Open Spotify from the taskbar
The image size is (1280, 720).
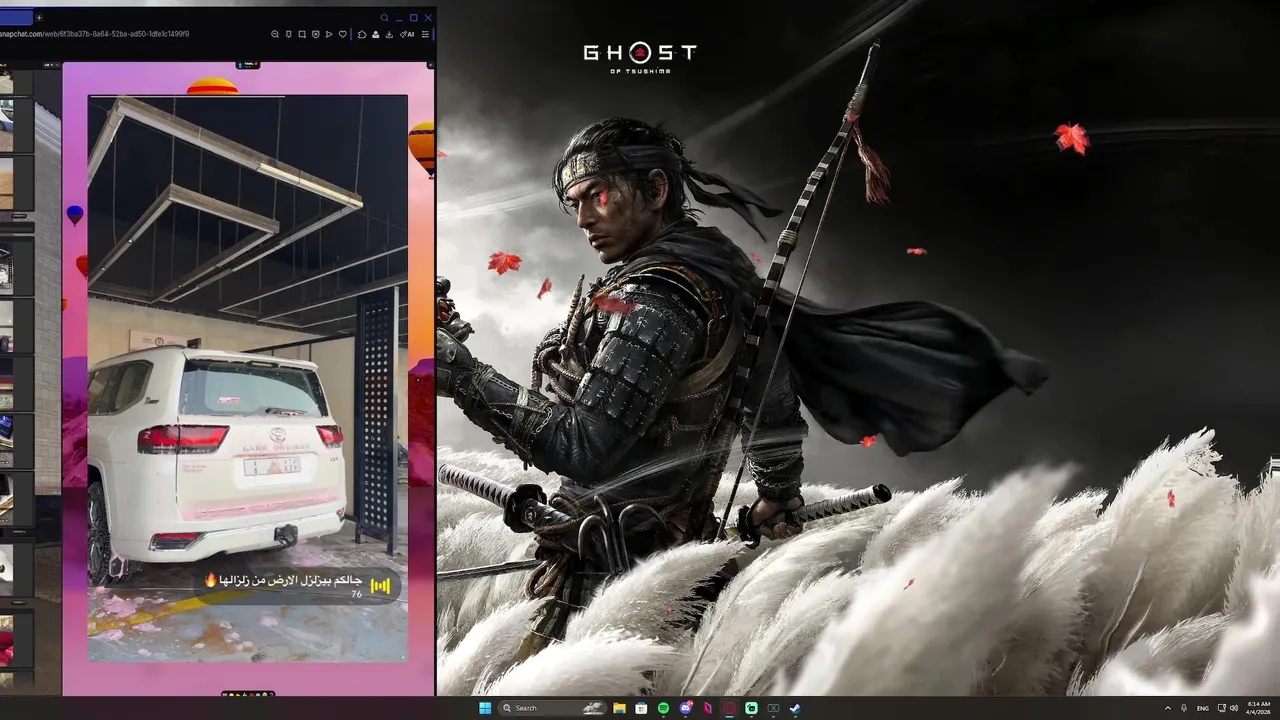pos(663,708)
